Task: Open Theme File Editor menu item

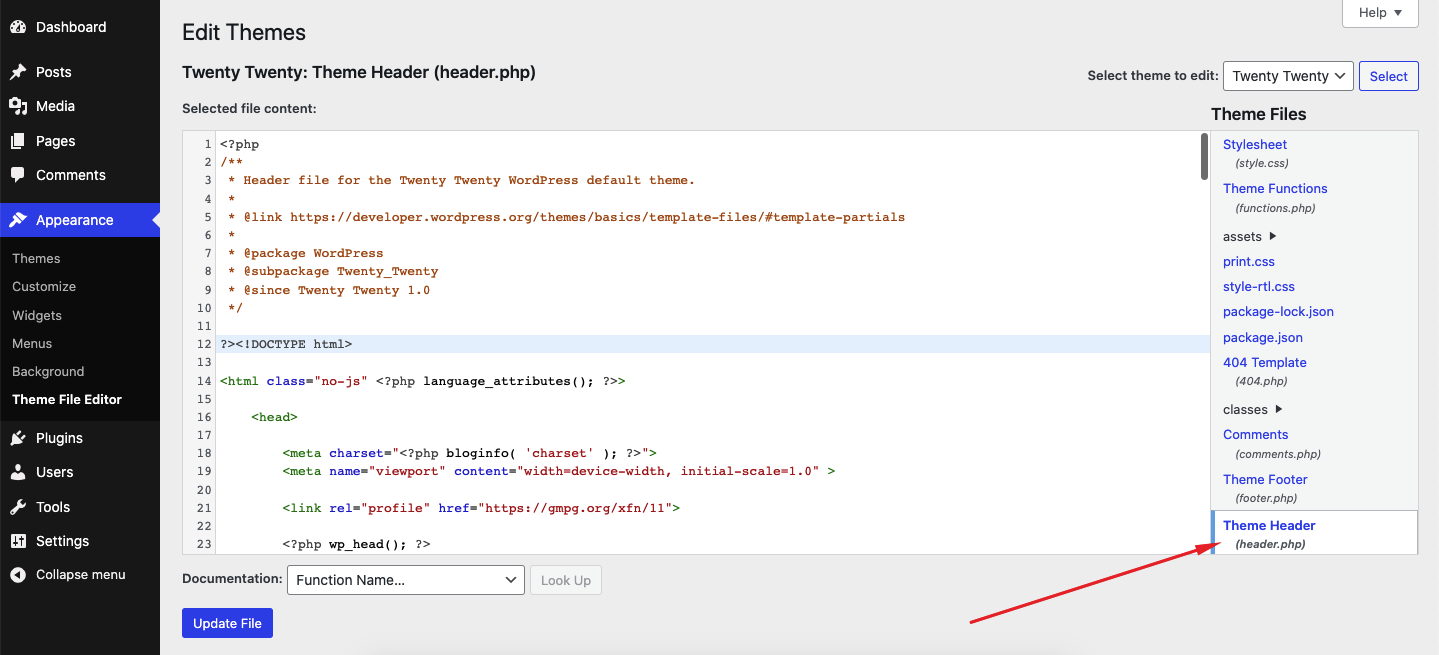Action: click(x=65, y=399)
